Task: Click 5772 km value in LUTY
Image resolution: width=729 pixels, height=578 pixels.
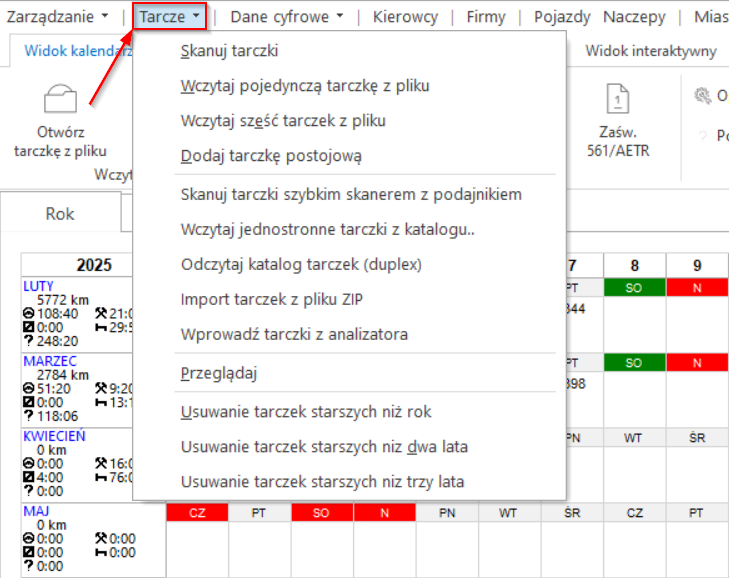Action: click(63, 300)
